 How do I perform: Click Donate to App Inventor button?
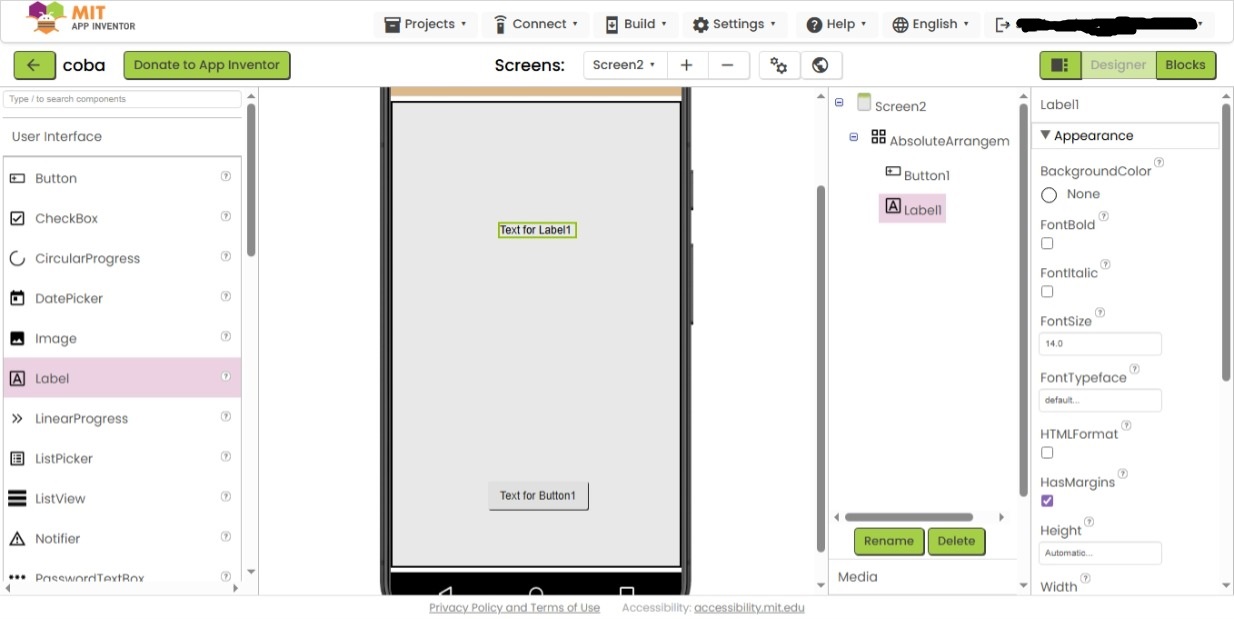click(207, 65)
